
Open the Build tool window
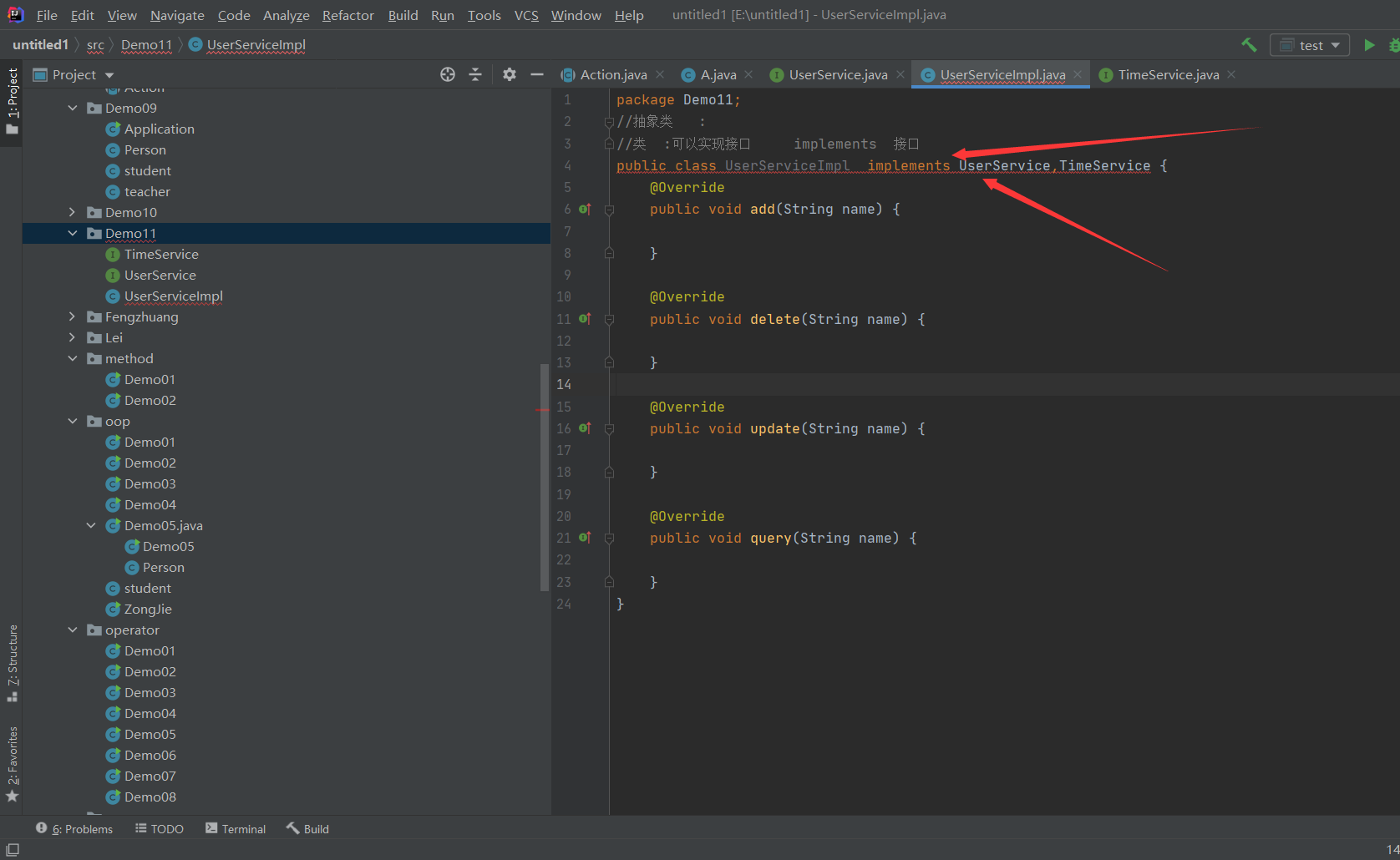pyautogui.click(x=307, y=828)
